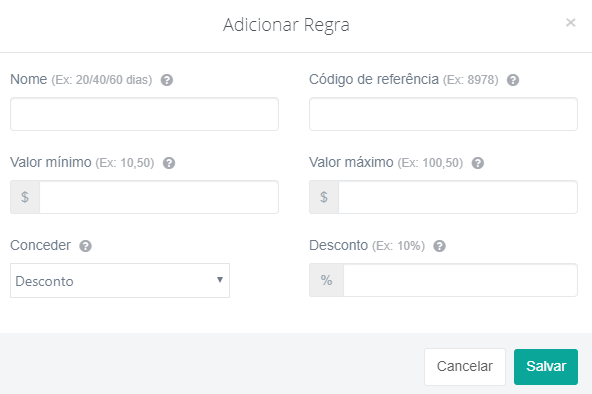592x394 pixels.
Task: Save the rule with Salvar button
Action: [546, 366]
